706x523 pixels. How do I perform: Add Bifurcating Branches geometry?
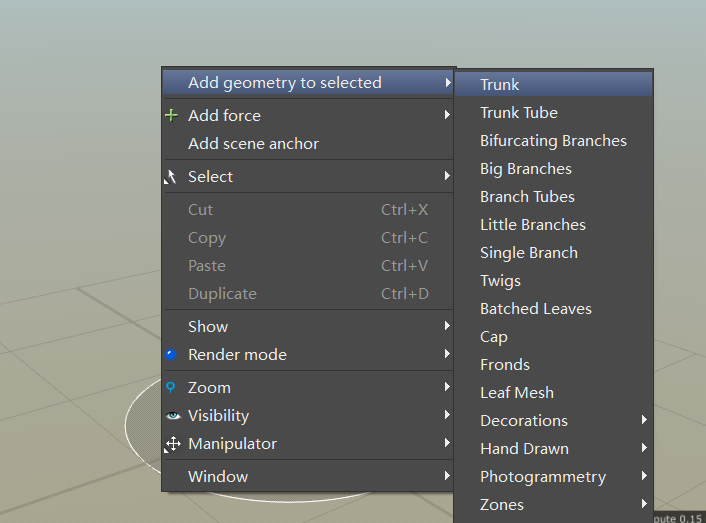click(553, 140)
